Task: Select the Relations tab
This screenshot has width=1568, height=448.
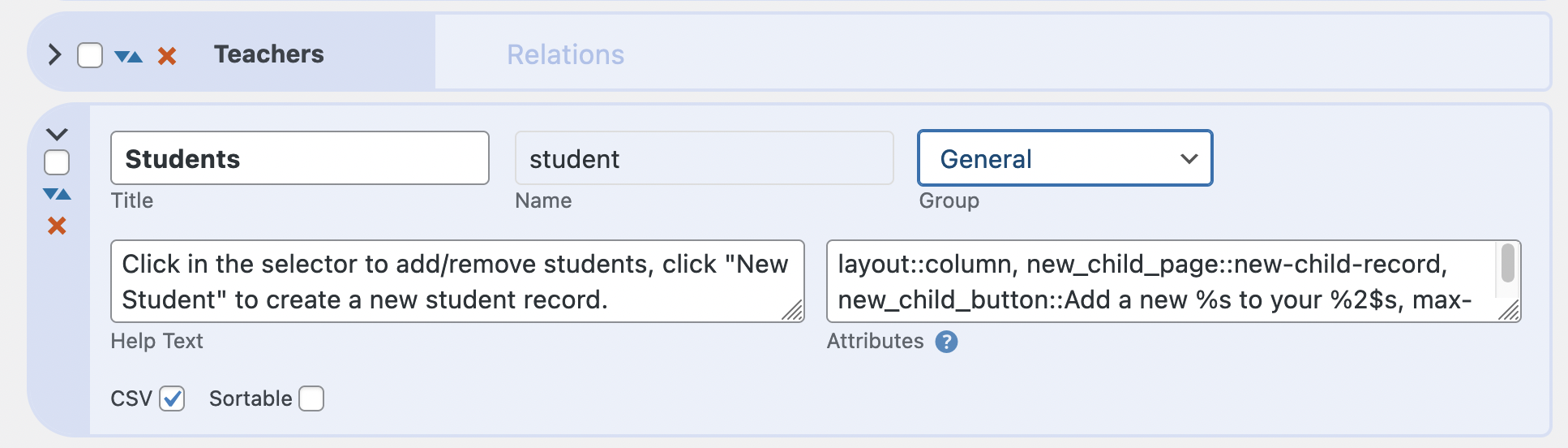Action: coord(566,54)
